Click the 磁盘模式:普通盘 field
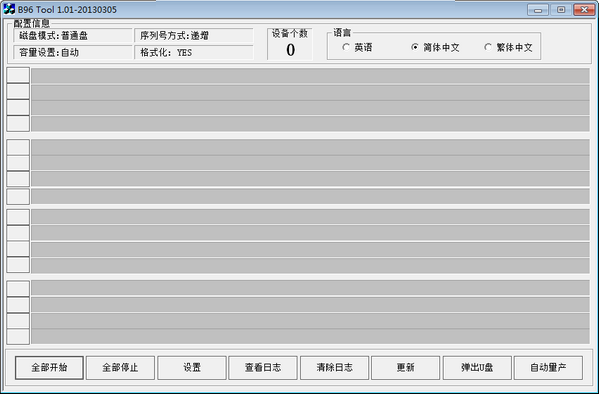Image resolution: width=599 pixels, height=394 pixels. (73, 36)
